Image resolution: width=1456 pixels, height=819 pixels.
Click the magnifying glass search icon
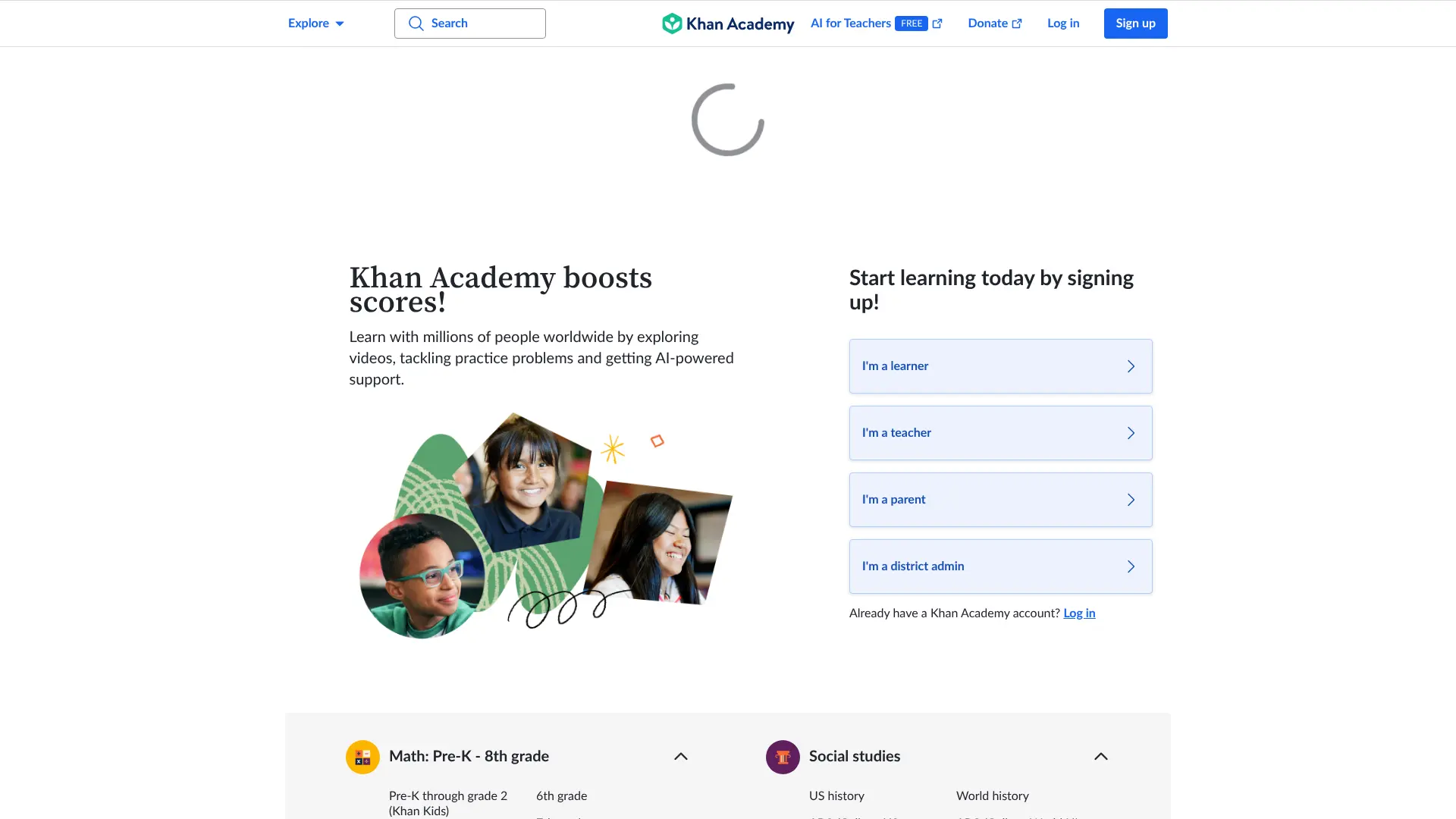point(416,24)
